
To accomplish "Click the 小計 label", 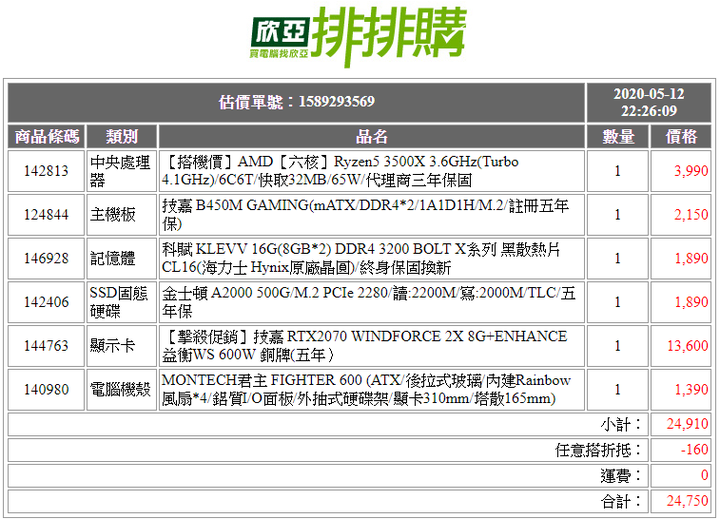I will 620,424.
